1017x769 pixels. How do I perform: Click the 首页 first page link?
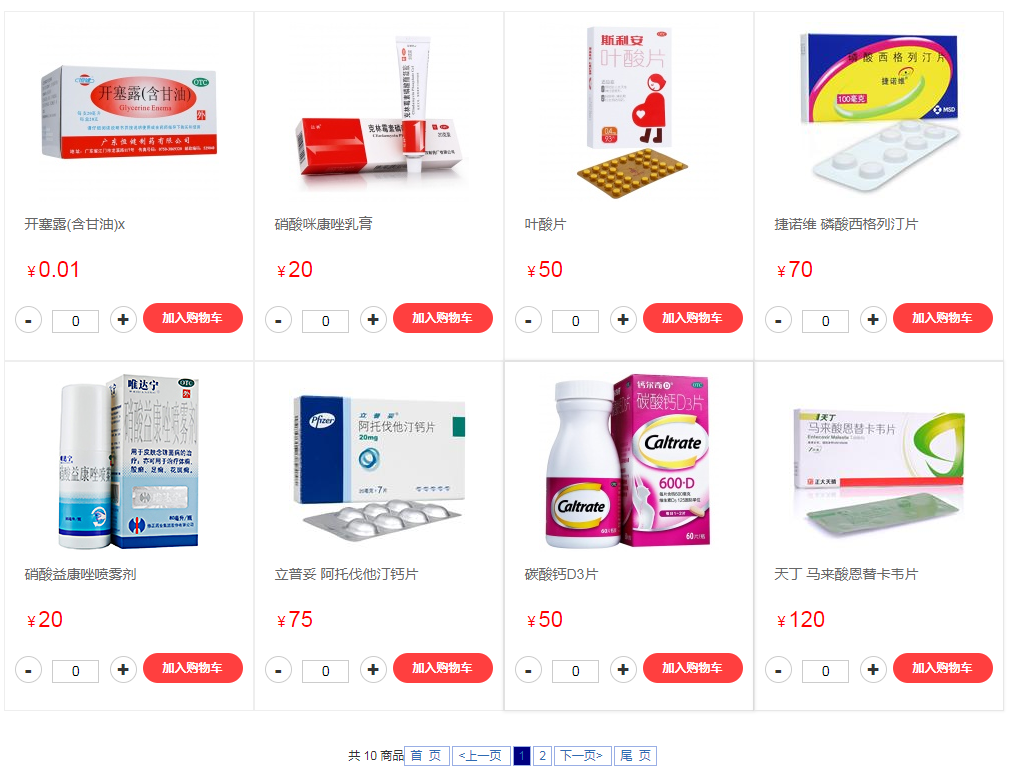point(426,756)
